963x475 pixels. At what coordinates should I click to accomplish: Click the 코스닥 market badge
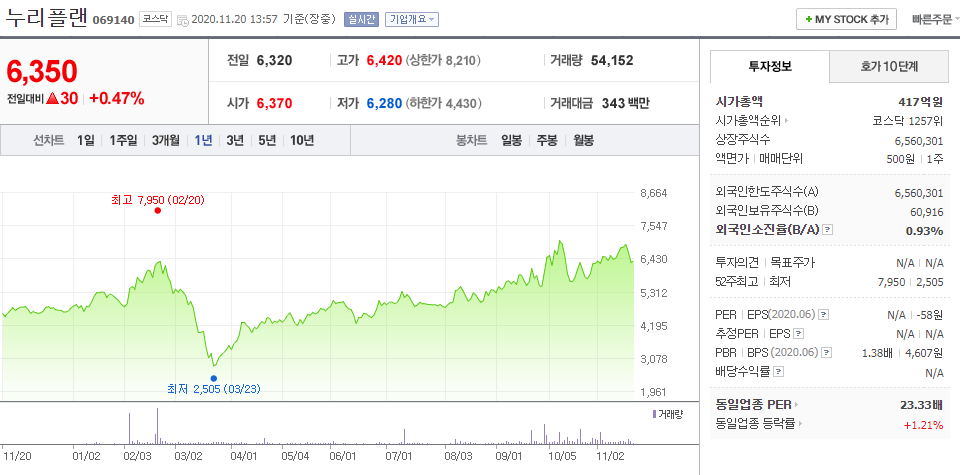coord(155,19)
